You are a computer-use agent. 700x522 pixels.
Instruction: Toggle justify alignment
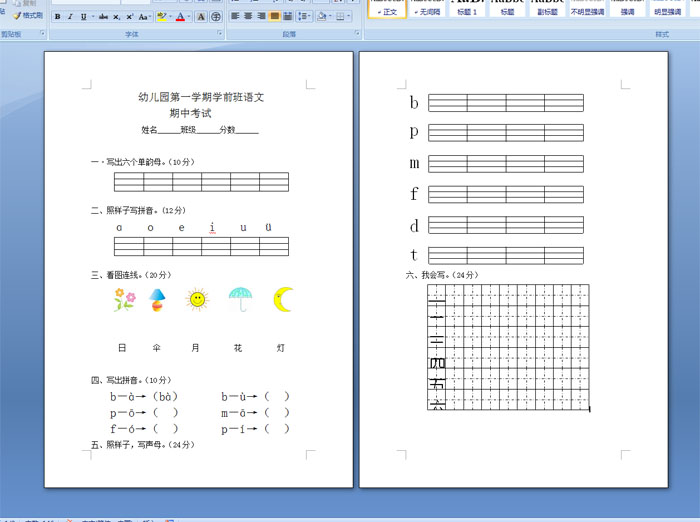click(x=275, y=16)
